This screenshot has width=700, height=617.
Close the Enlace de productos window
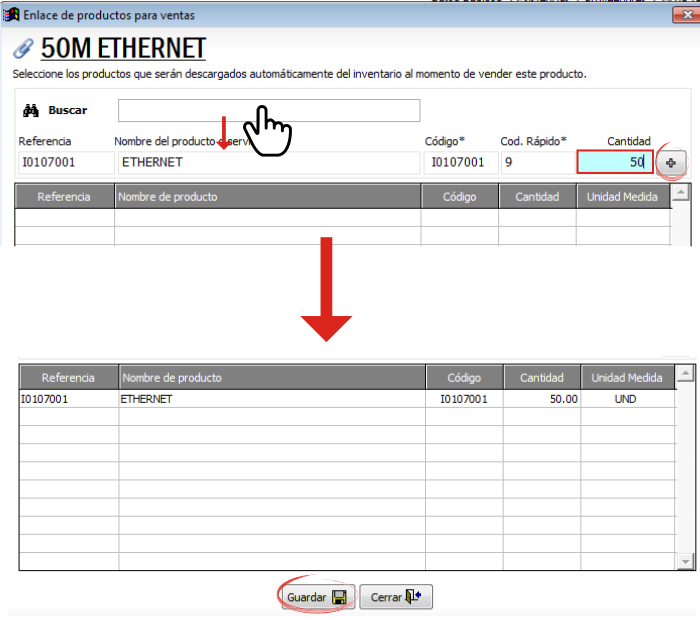point(686,15)
